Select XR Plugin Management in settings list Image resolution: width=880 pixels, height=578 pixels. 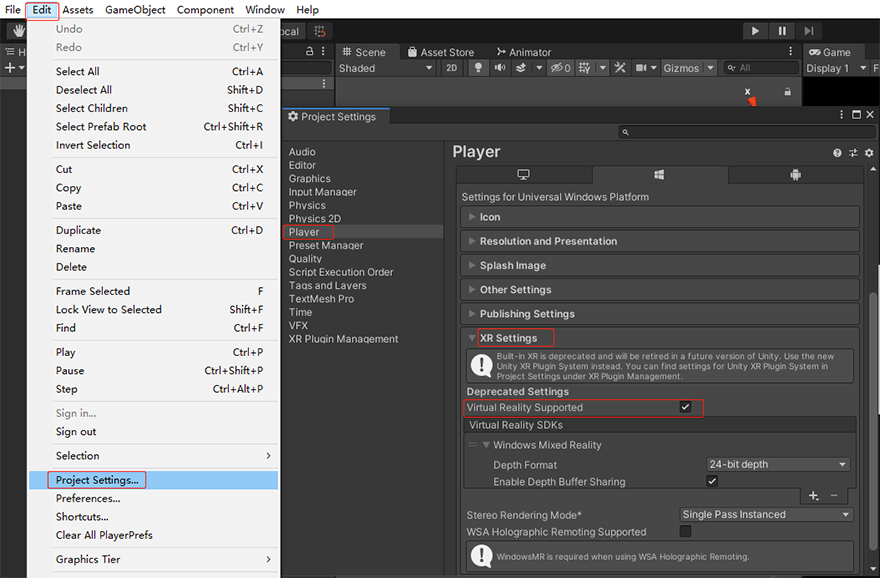click(x=343, y=339)
